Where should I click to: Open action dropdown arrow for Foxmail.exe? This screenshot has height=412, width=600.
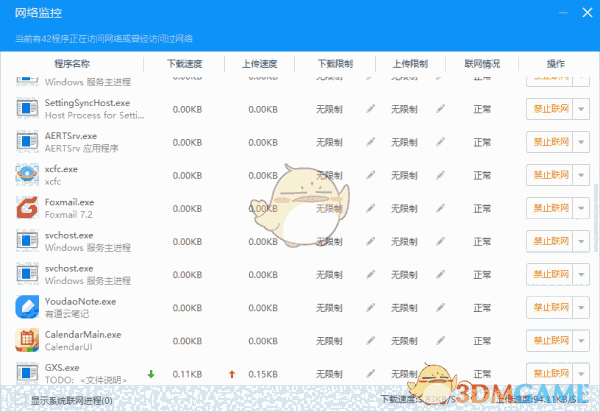pyautogui.click(x=581, y=208)
